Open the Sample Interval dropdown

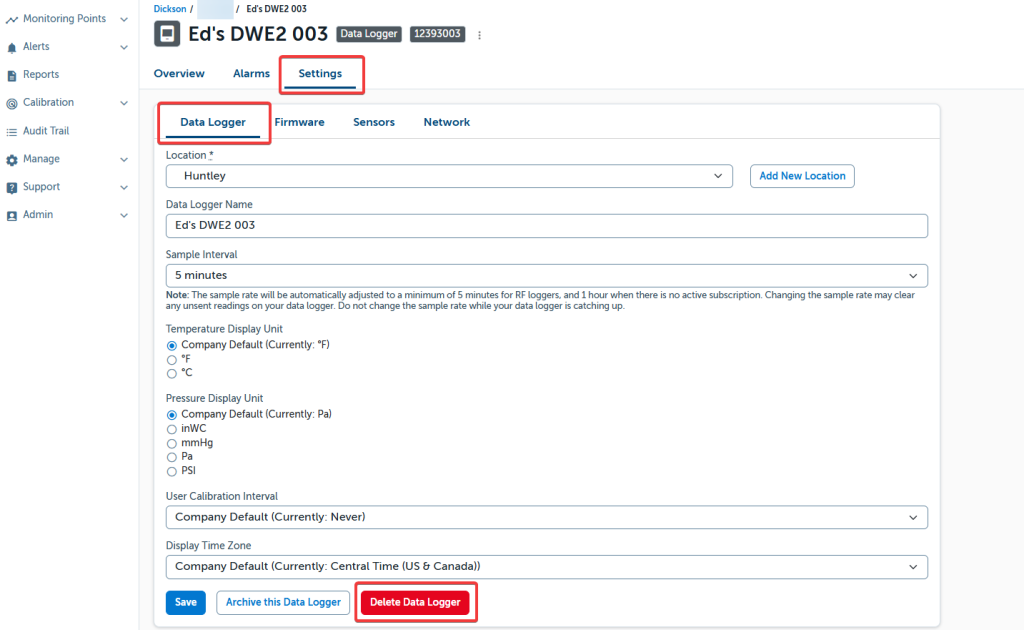tap(546, 275)
